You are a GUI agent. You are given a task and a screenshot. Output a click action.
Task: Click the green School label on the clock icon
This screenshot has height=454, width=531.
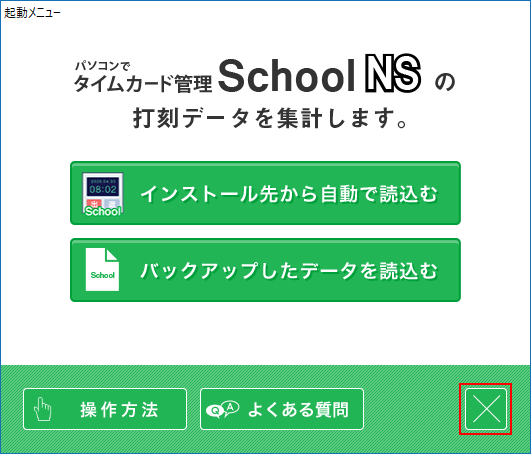tap(103, 211)
